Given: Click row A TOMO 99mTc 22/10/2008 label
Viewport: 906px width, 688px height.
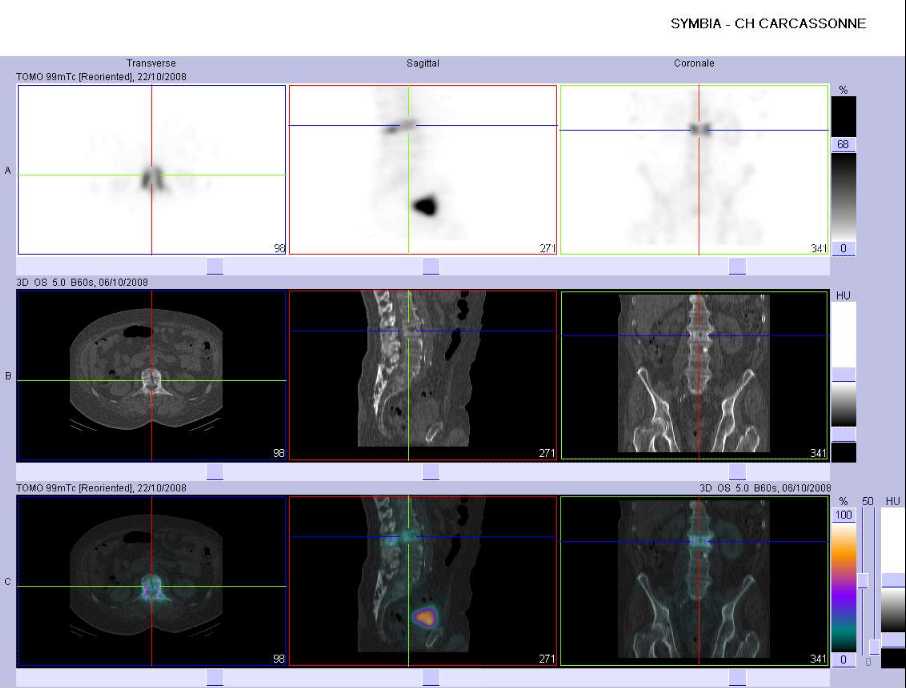Looking at the screenshot, I should [101, 77].
